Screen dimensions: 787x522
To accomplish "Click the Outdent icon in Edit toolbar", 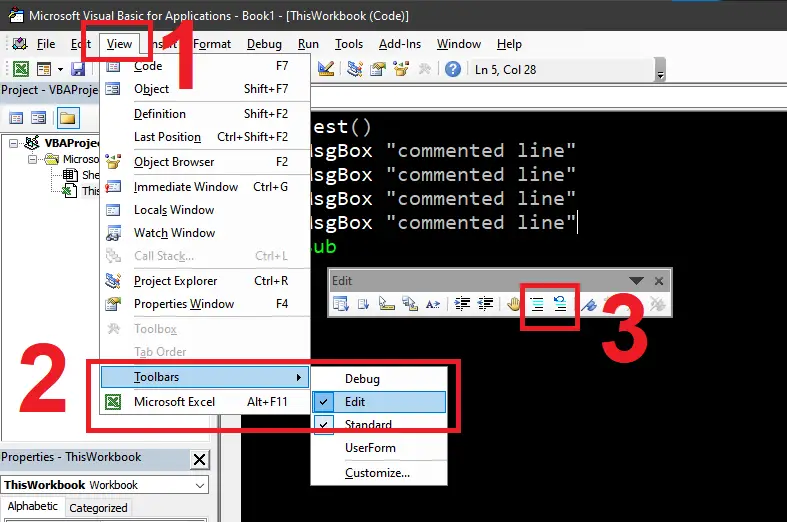I will pyautogui.click(x=485, y=304).
